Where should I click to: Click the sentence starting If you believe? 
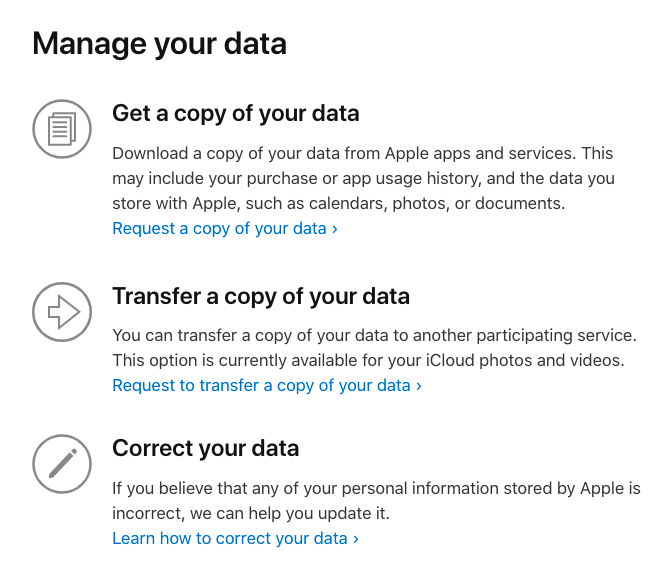pyautogui.click(x=376, y=501)
